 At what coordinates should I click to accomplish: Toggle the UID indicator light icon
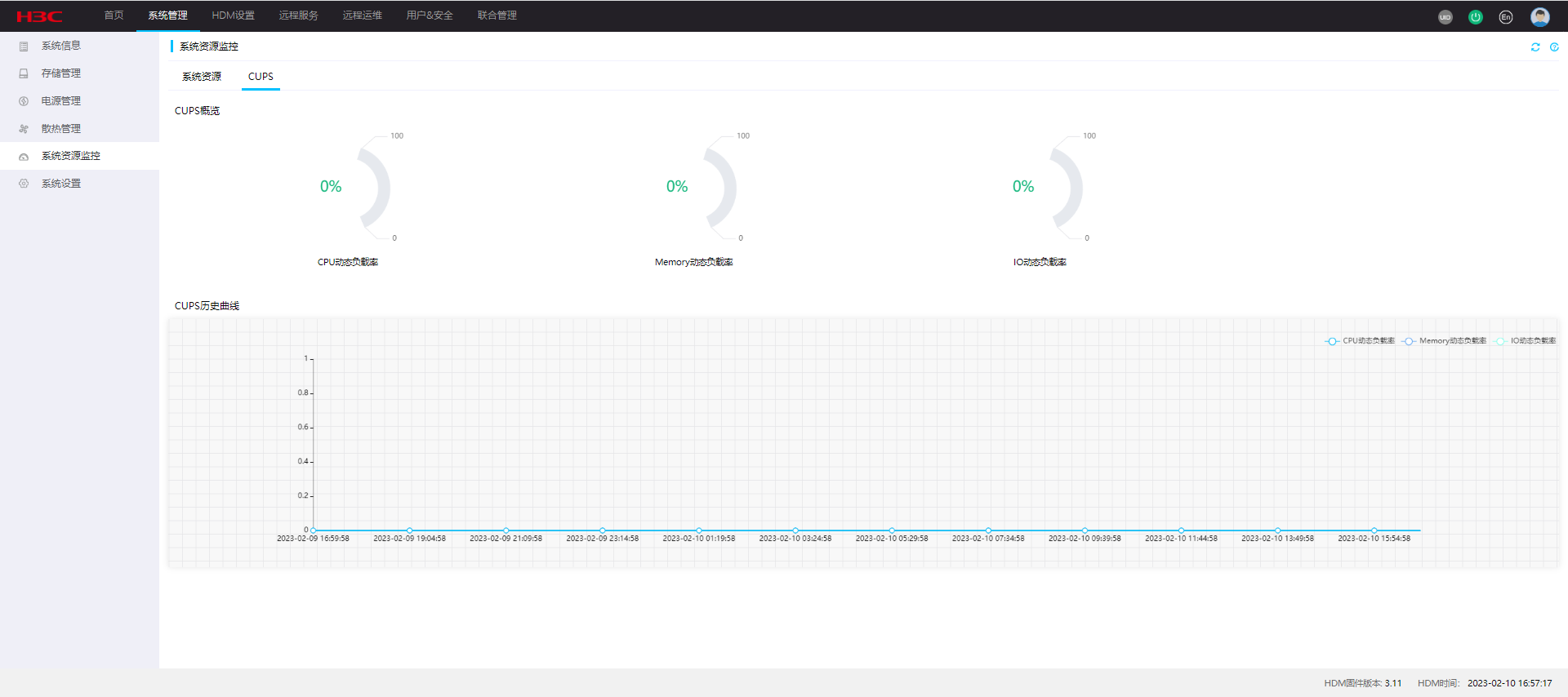[1445, 17]
